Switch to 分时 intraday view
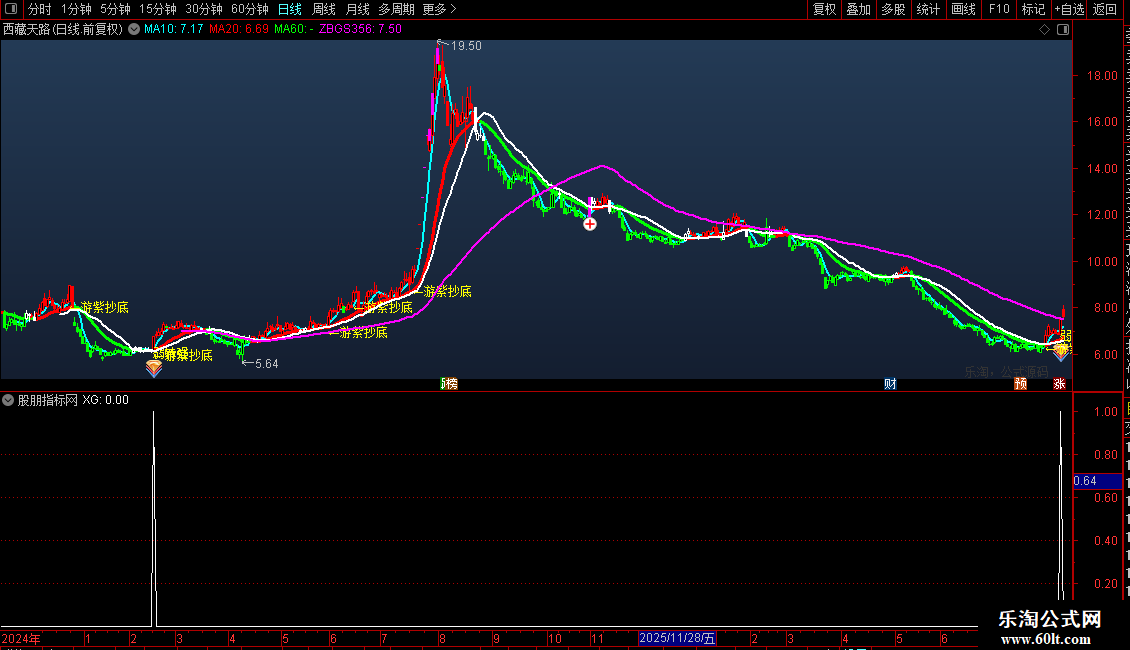Image resolution: width=1130 pixels, height=650 pixels. pos(40,9)
